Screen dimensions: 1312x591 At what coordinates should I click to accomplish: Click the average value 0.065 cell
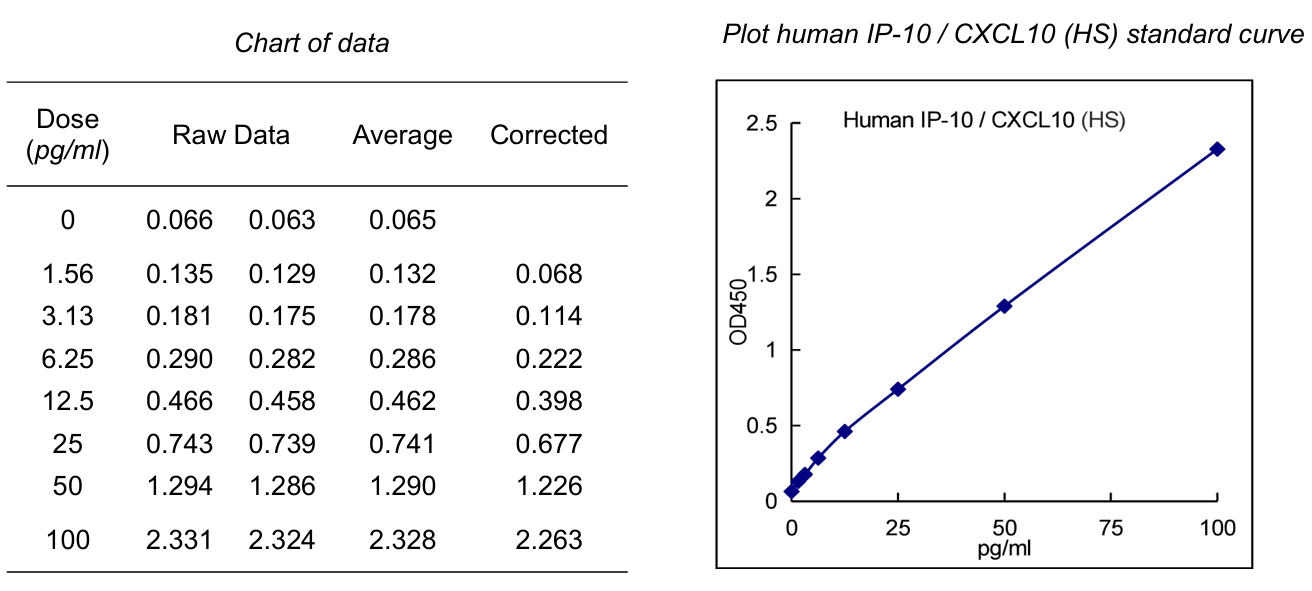coord(403,220)
